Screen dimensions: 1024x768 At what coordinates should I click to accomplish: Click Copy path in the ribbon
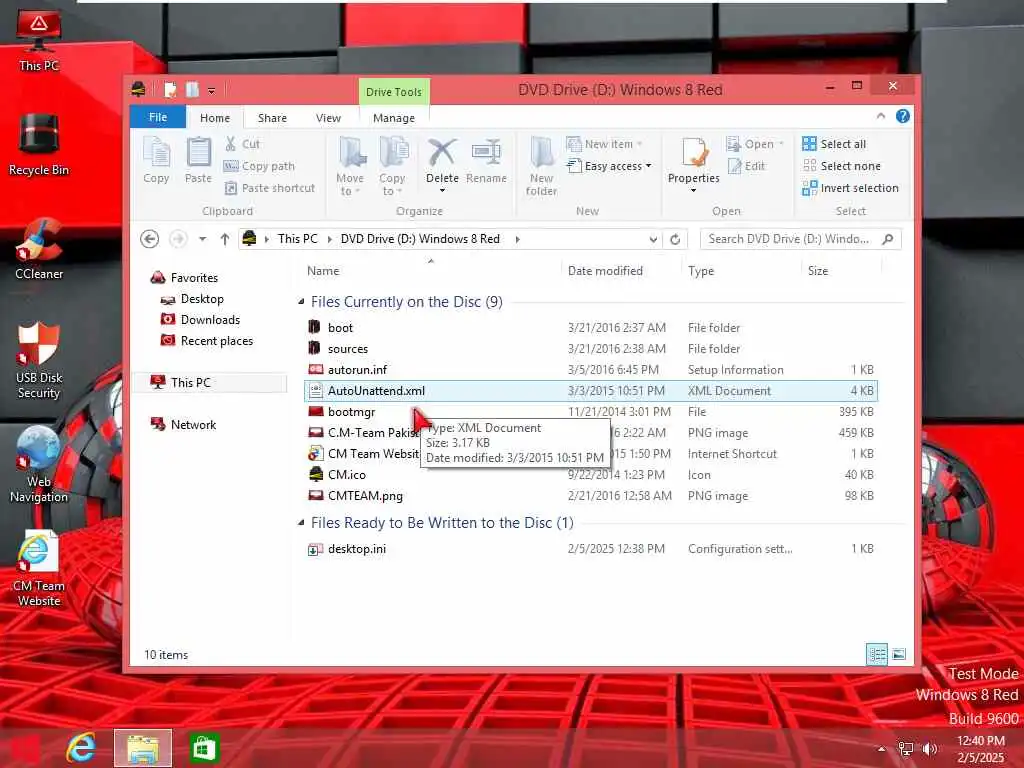tap(259, 167)
